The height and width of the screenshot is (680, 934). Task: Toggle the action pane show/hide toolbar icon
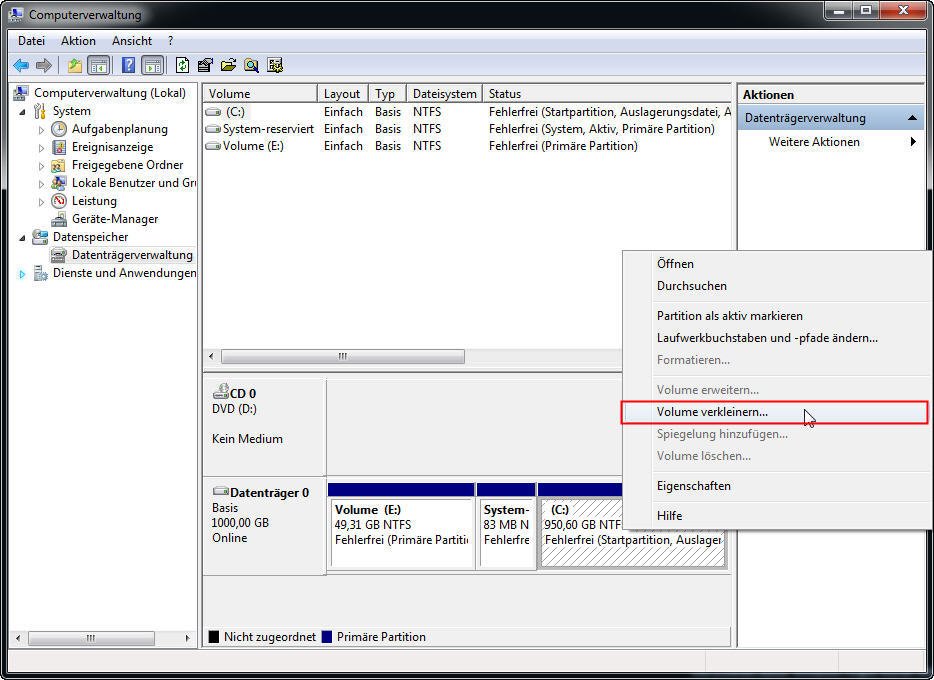click(153, 65)
